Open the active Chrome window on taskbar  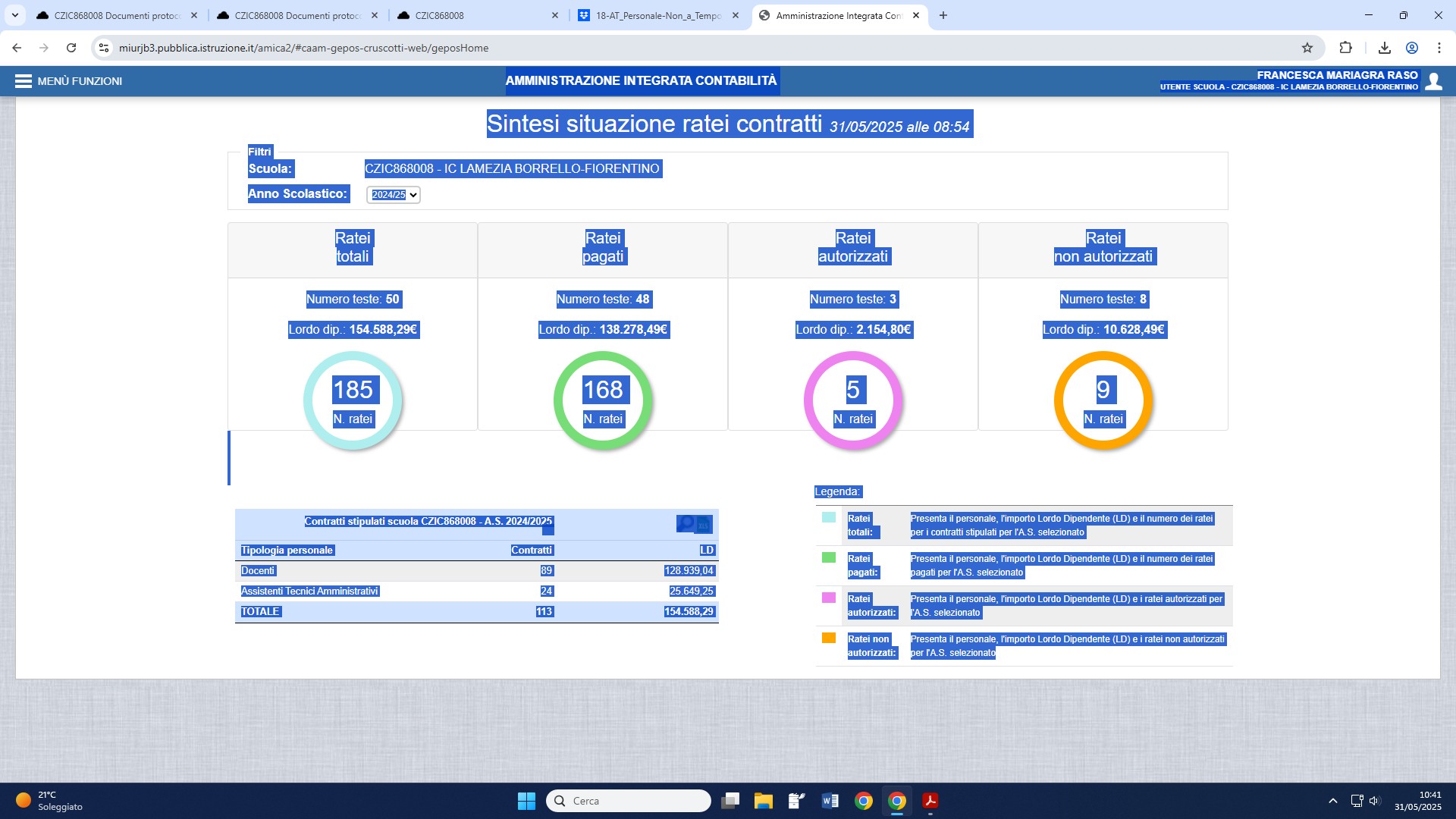tap(897, 801)
